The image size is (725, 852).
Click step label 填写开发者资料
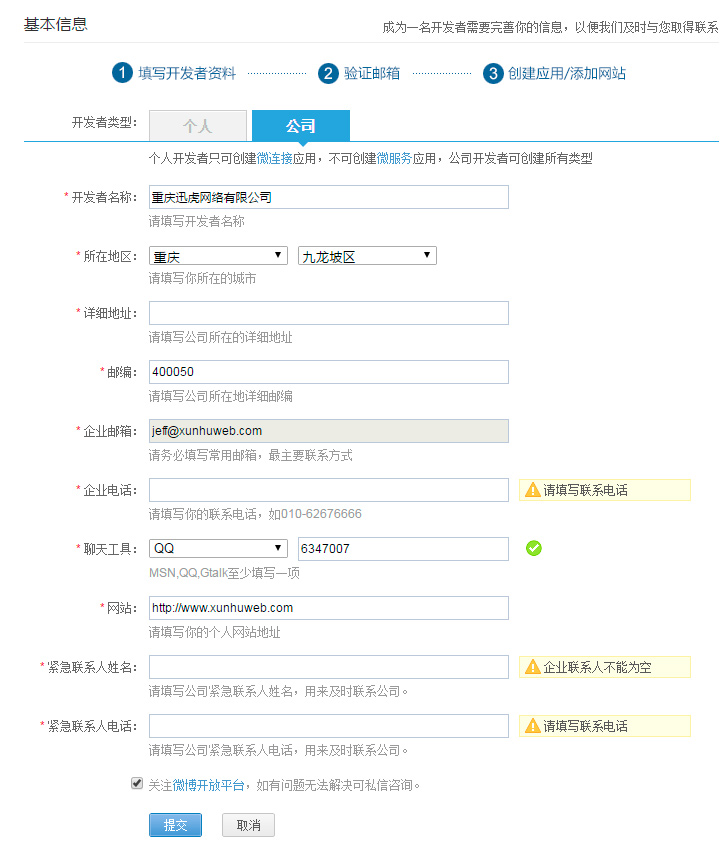[187, 73]
